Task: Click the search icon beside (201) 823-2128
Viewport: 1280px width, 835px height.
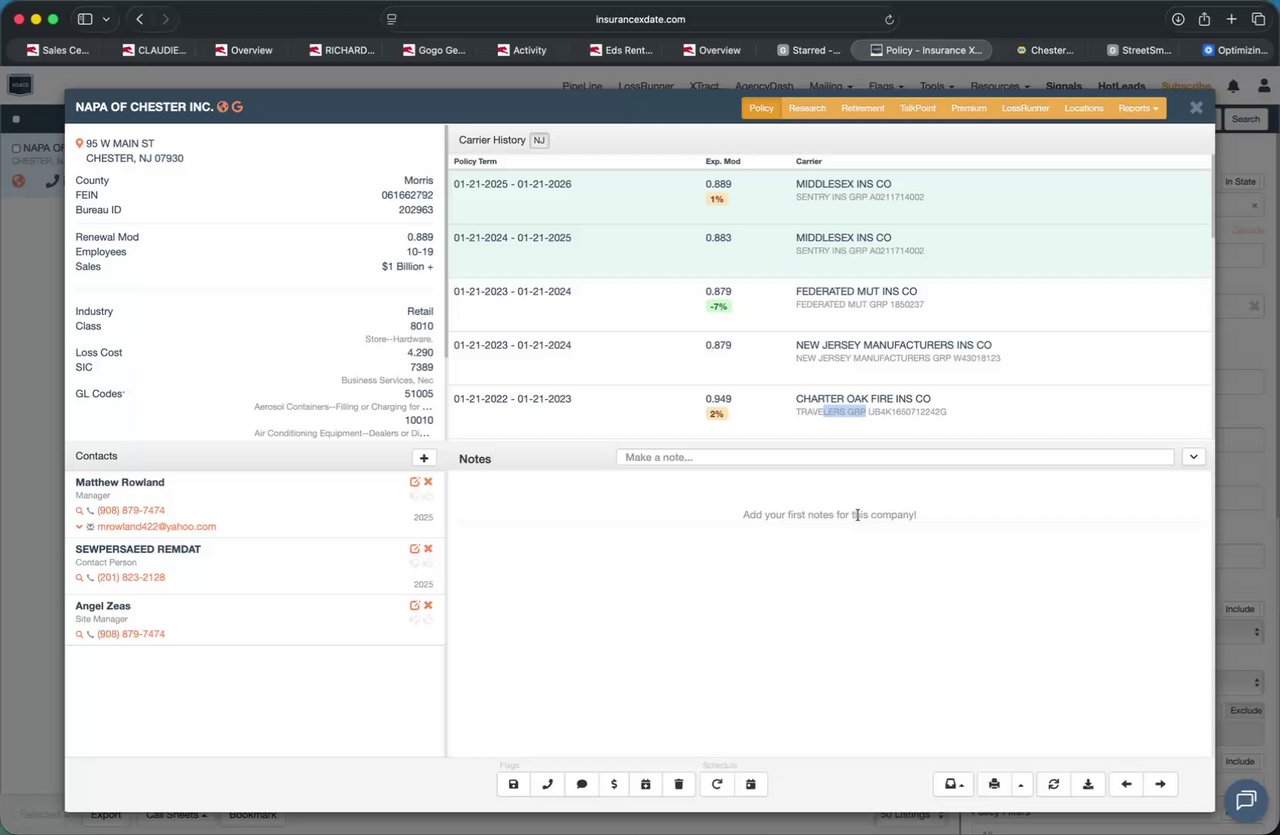Action: coord(80,578)
